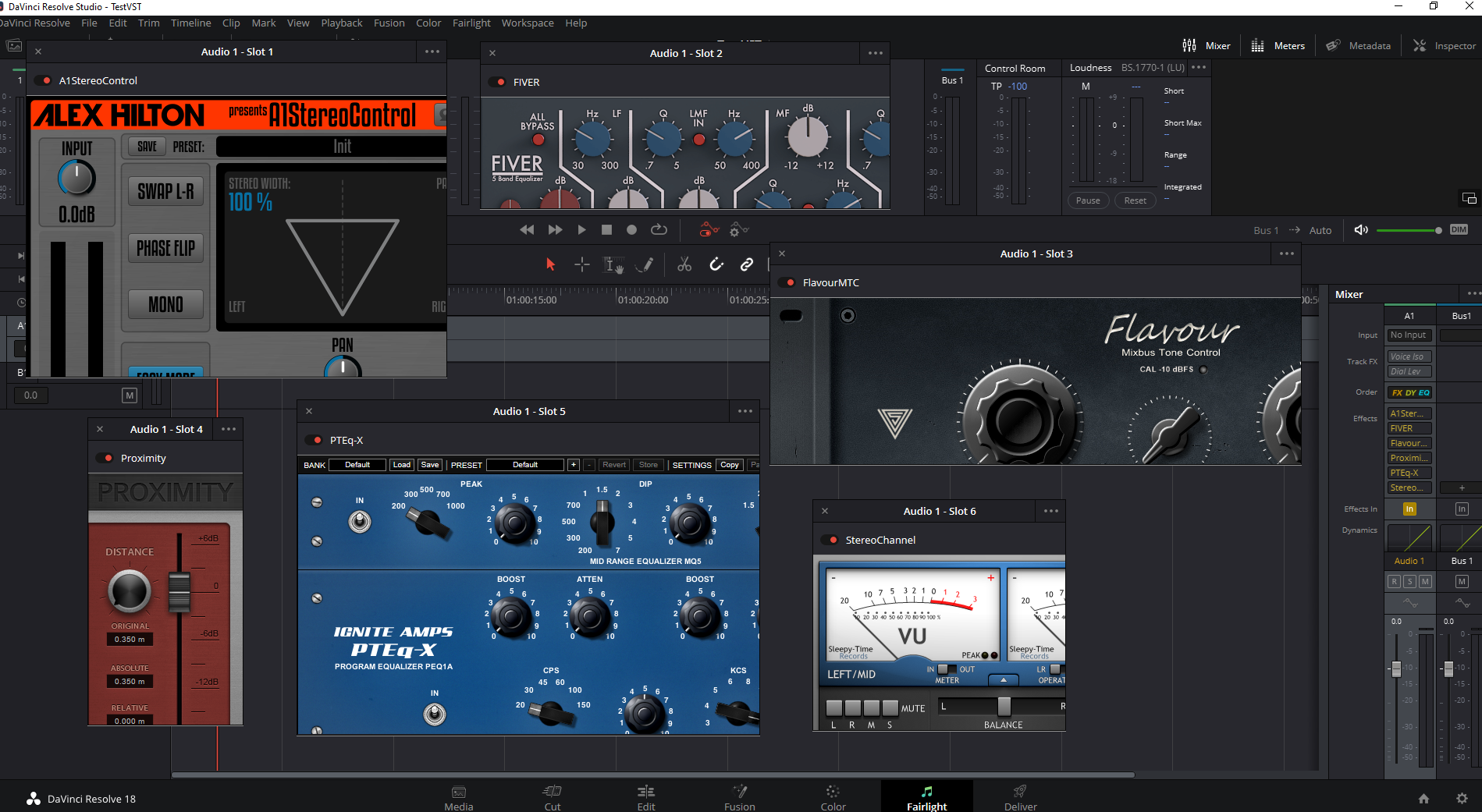
Task: Toggle A1StereoControl plugin enable switch
Action: pyautogui.click(x=44, y=80)
